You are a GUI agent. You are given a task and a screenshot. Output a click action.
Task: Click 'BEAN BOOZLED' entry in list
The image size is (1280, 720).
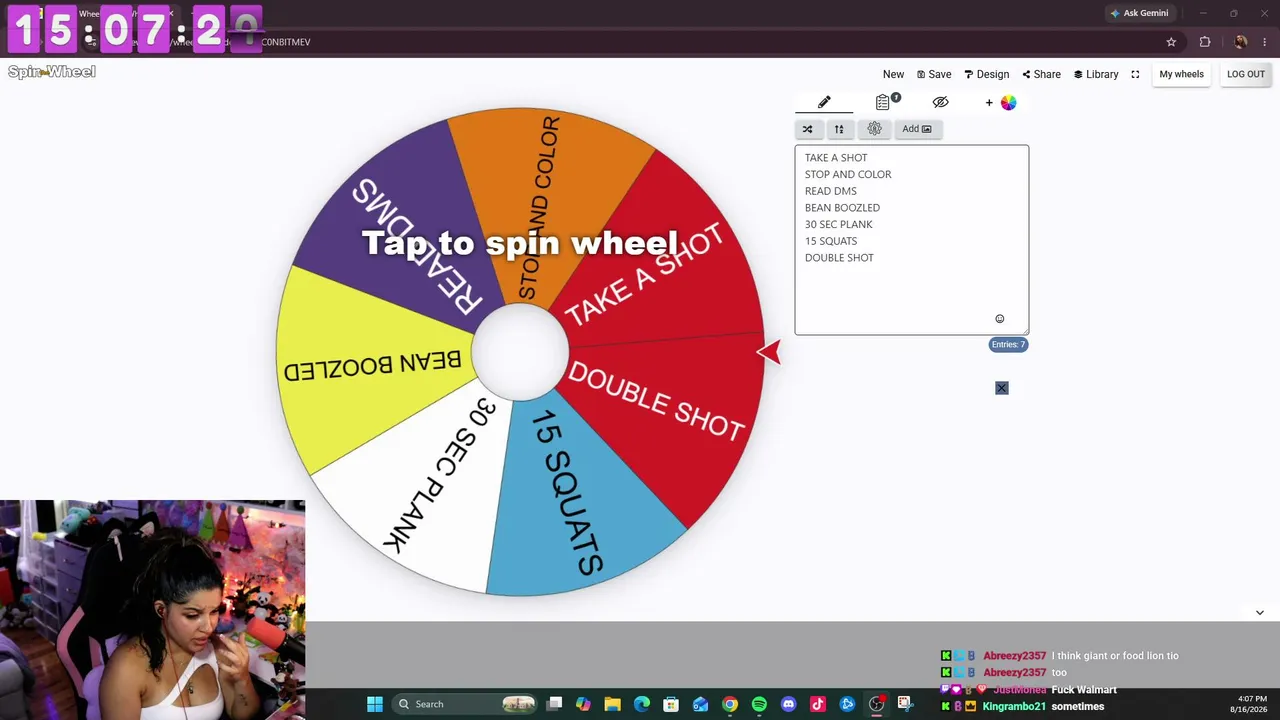tap(842, 208)
